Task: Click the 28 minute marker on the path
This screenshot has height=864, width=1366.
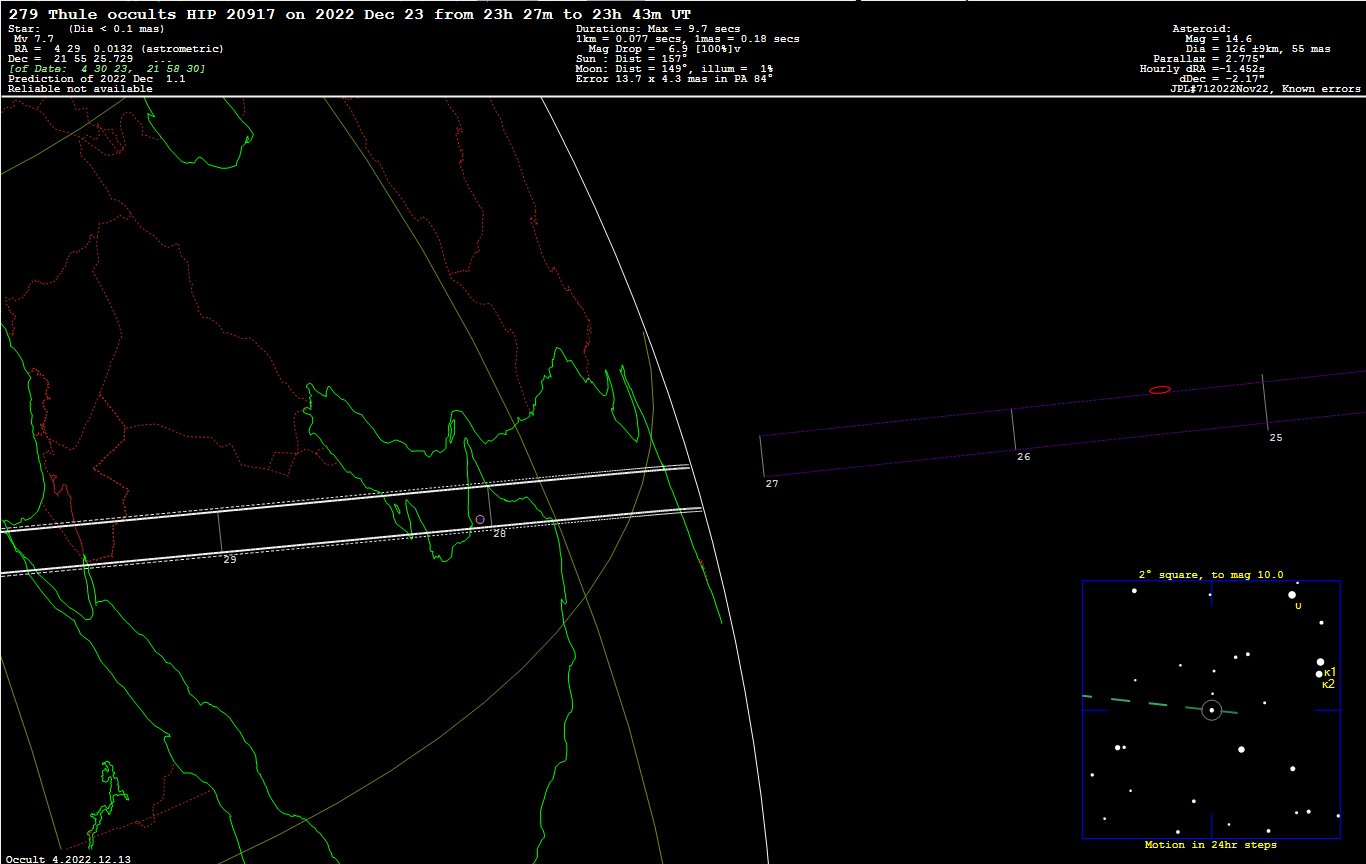Action: (x=499, y=534)
